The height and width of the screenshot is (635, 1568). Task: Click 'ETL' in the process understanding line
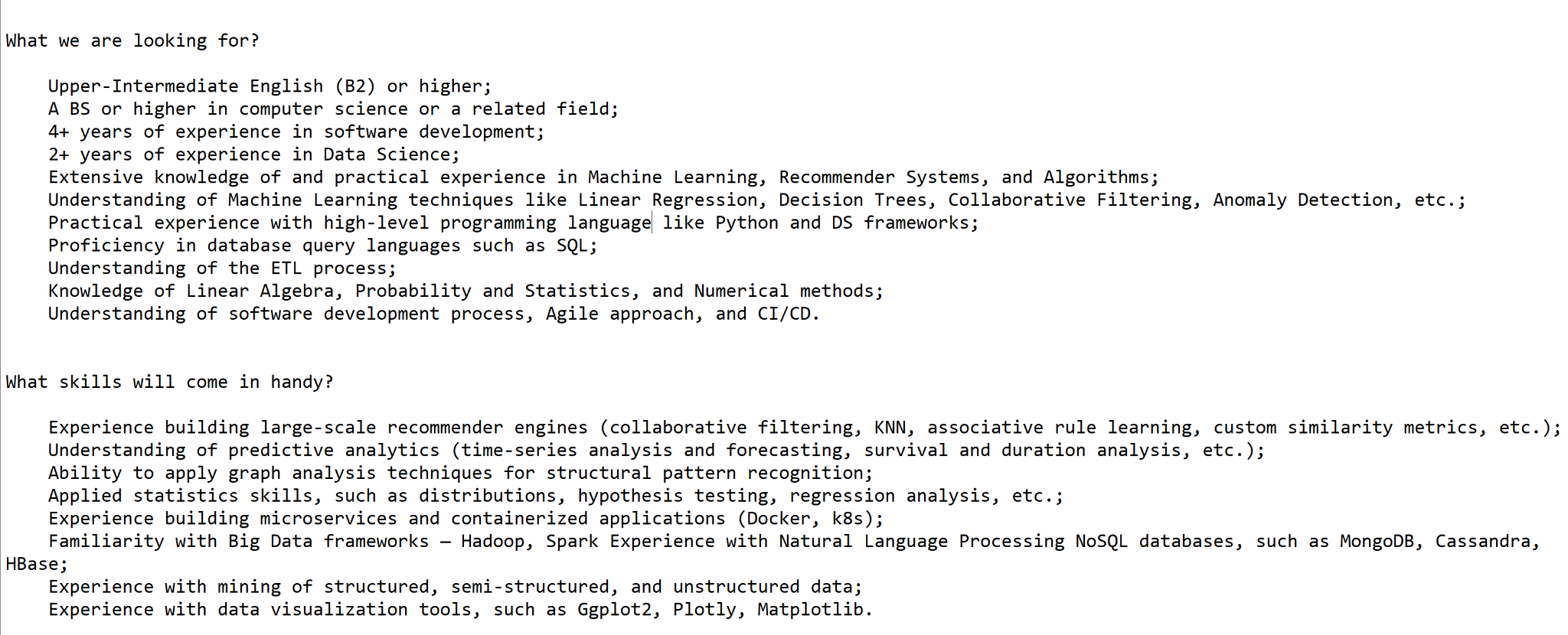tap(286, 269)
